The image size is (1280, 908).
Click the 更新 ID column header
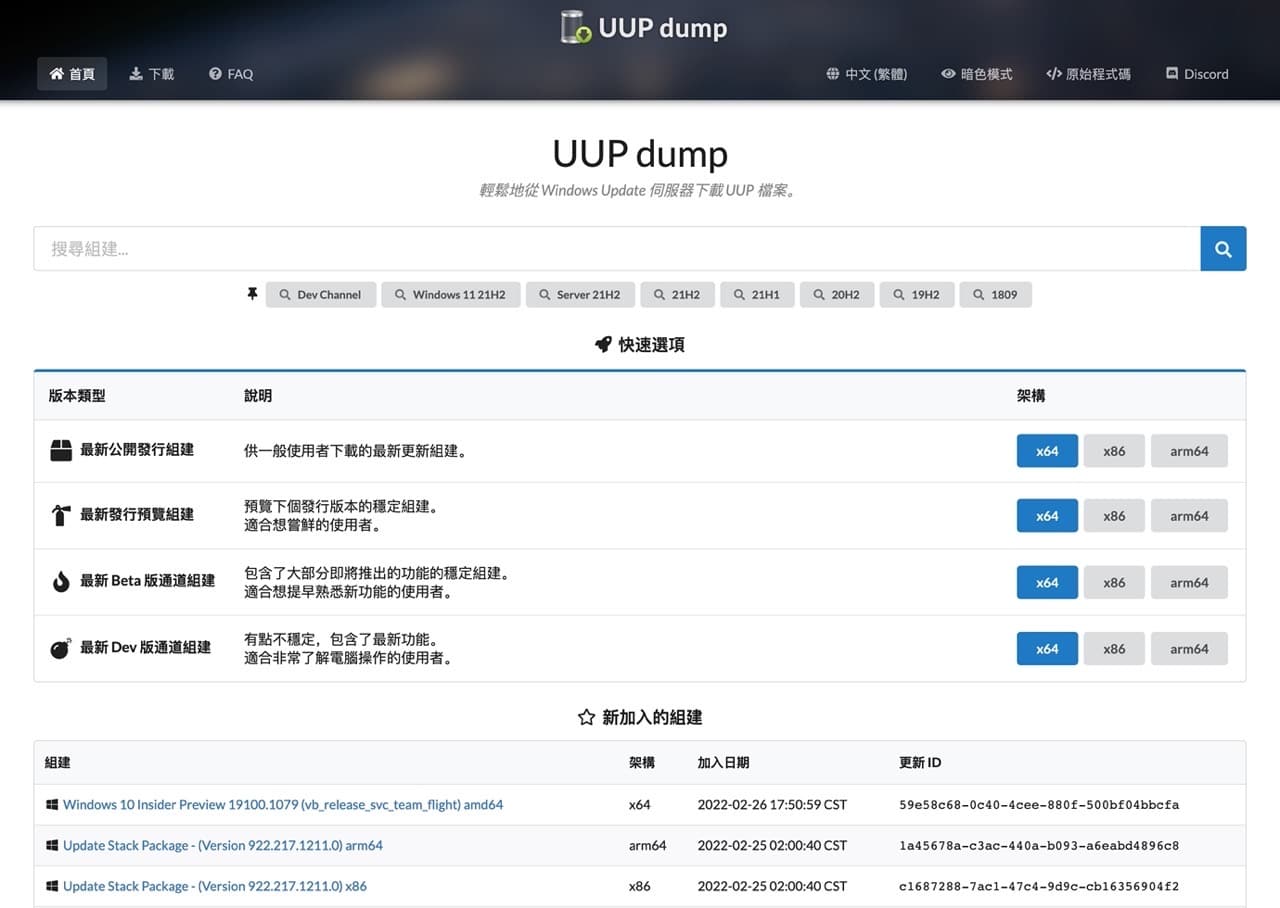(920, 763)
